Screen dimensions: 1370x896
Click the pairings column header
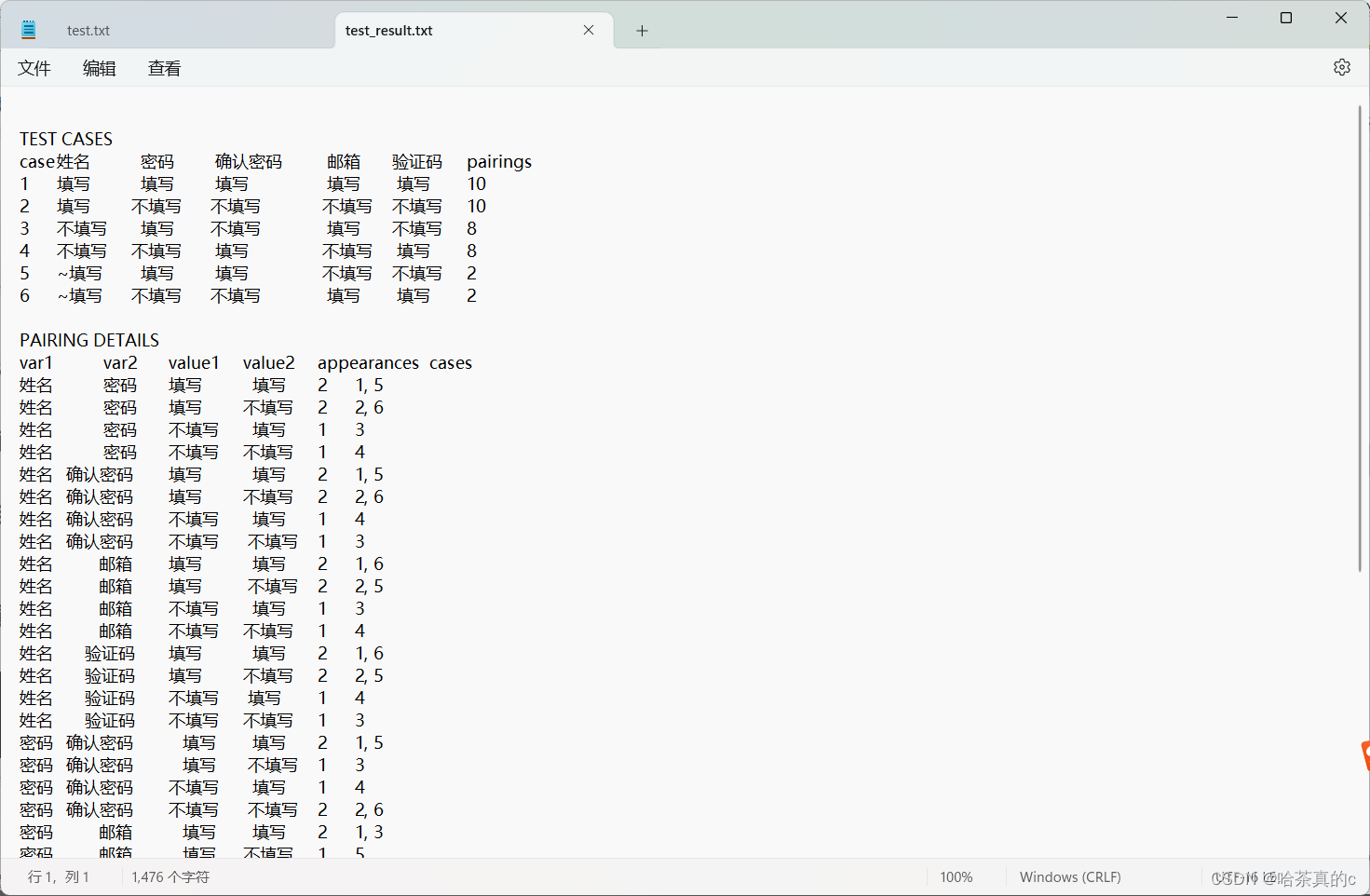click(x=499, y=161)
